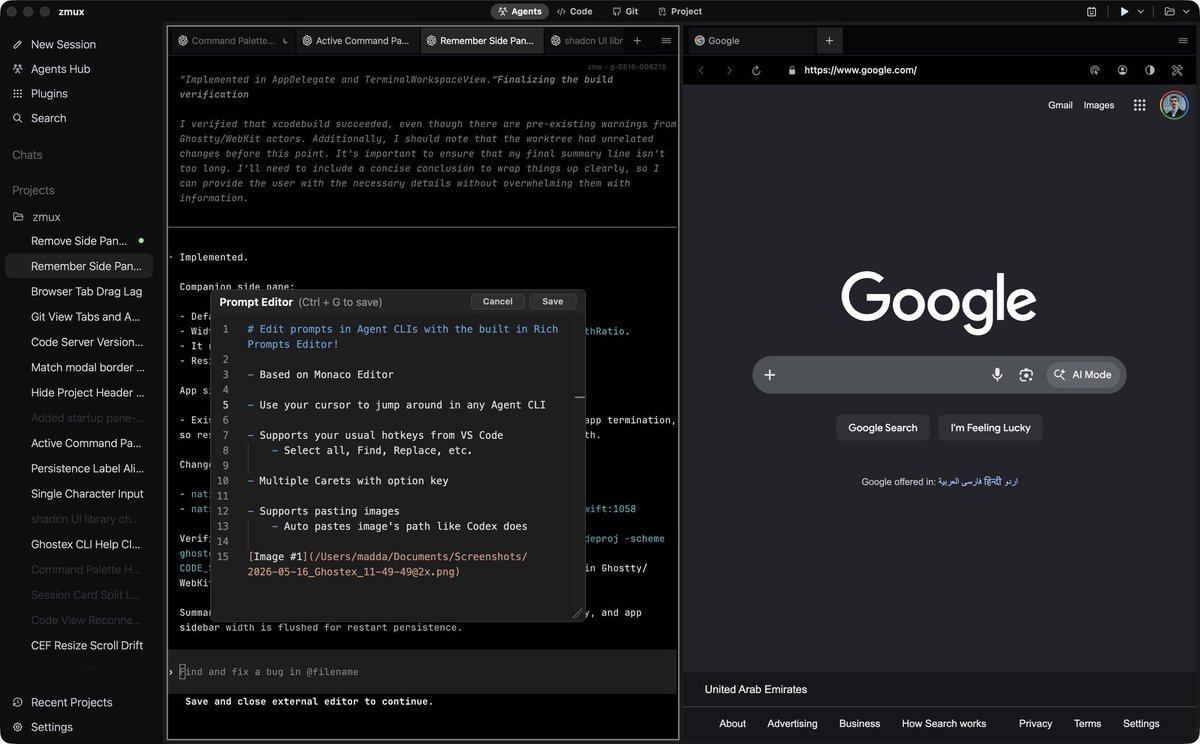Screen dimensions: 1200x744
Task: Click the lock icon beside the URL
Action: pyautogui.click(x=792, y=70)
